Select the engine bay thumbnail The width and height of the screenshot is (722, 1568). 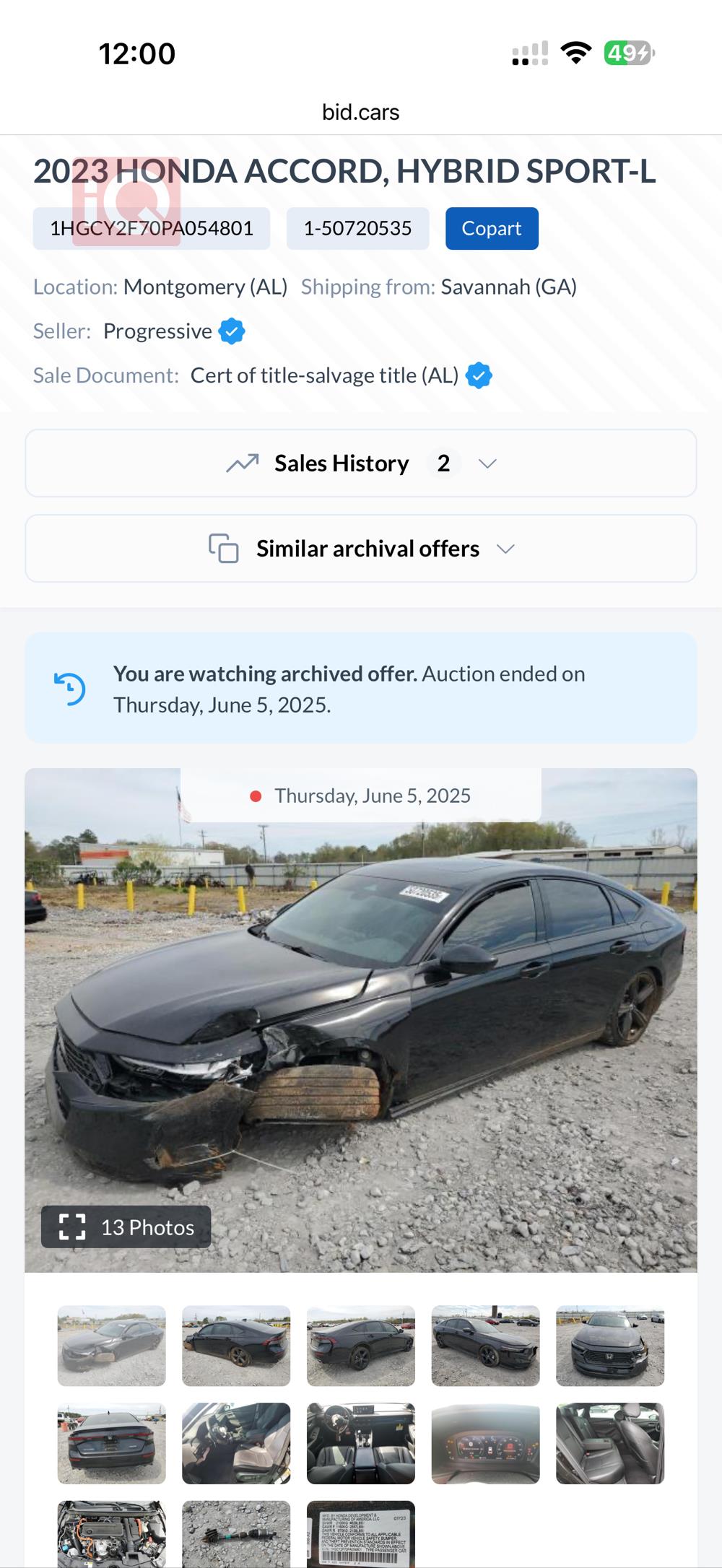tap(111, 1533)
